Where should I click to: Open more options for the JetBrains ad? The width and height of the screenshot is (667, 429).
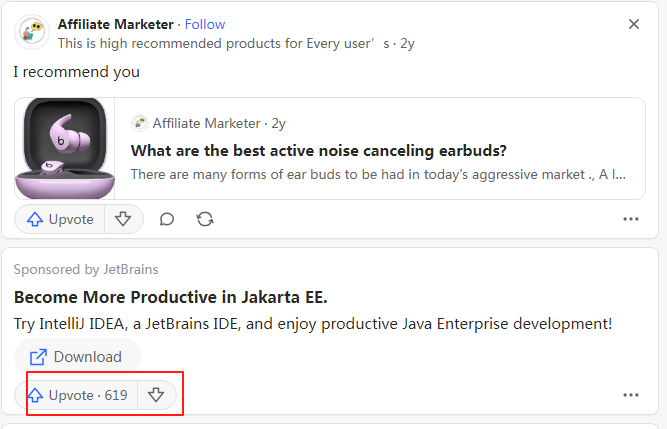click(631, 395)
